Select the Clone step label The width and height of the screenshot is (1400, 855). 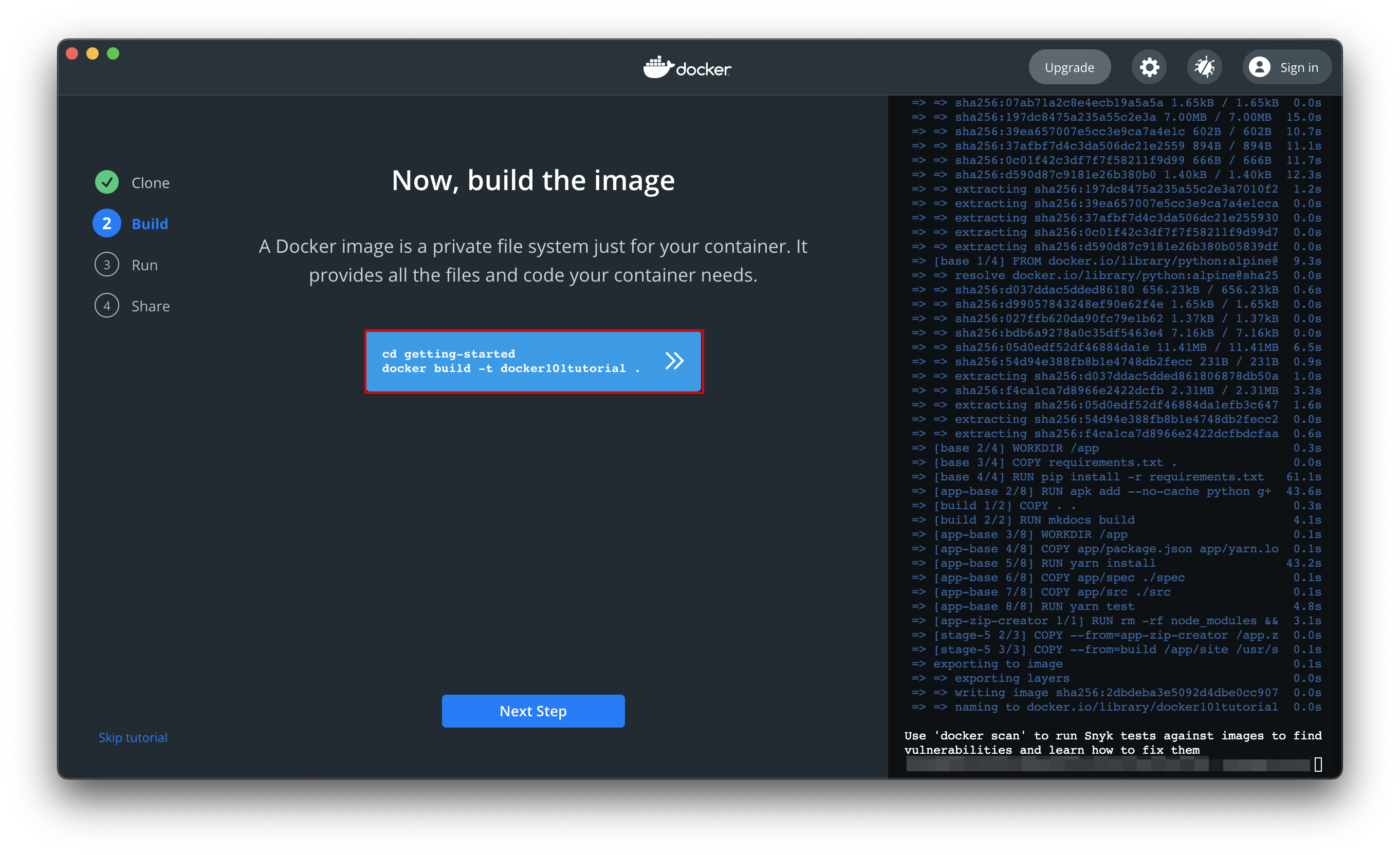coord(151,183)
